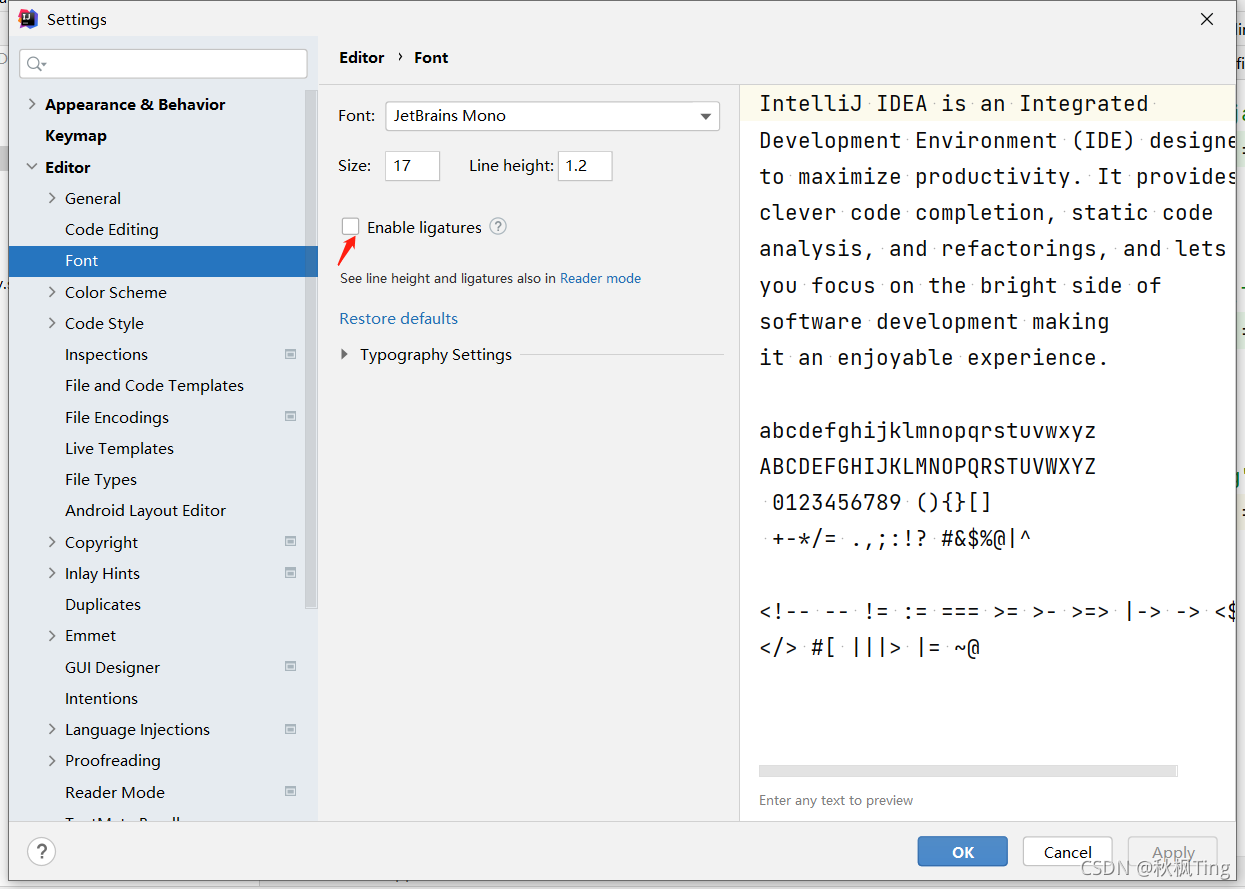This screenshot has height=889, width=1245.
Task: Click the Apply button
Action: pos(1173,852)
